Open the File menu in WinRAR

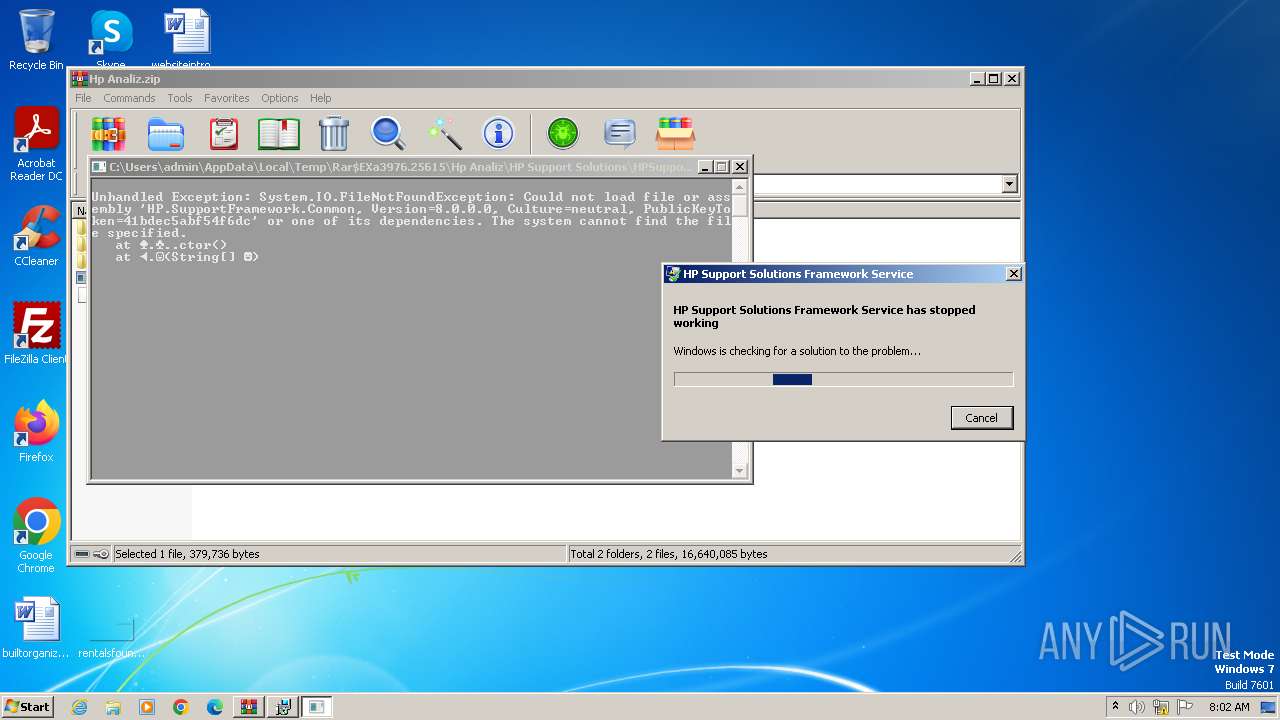[83, 98]
